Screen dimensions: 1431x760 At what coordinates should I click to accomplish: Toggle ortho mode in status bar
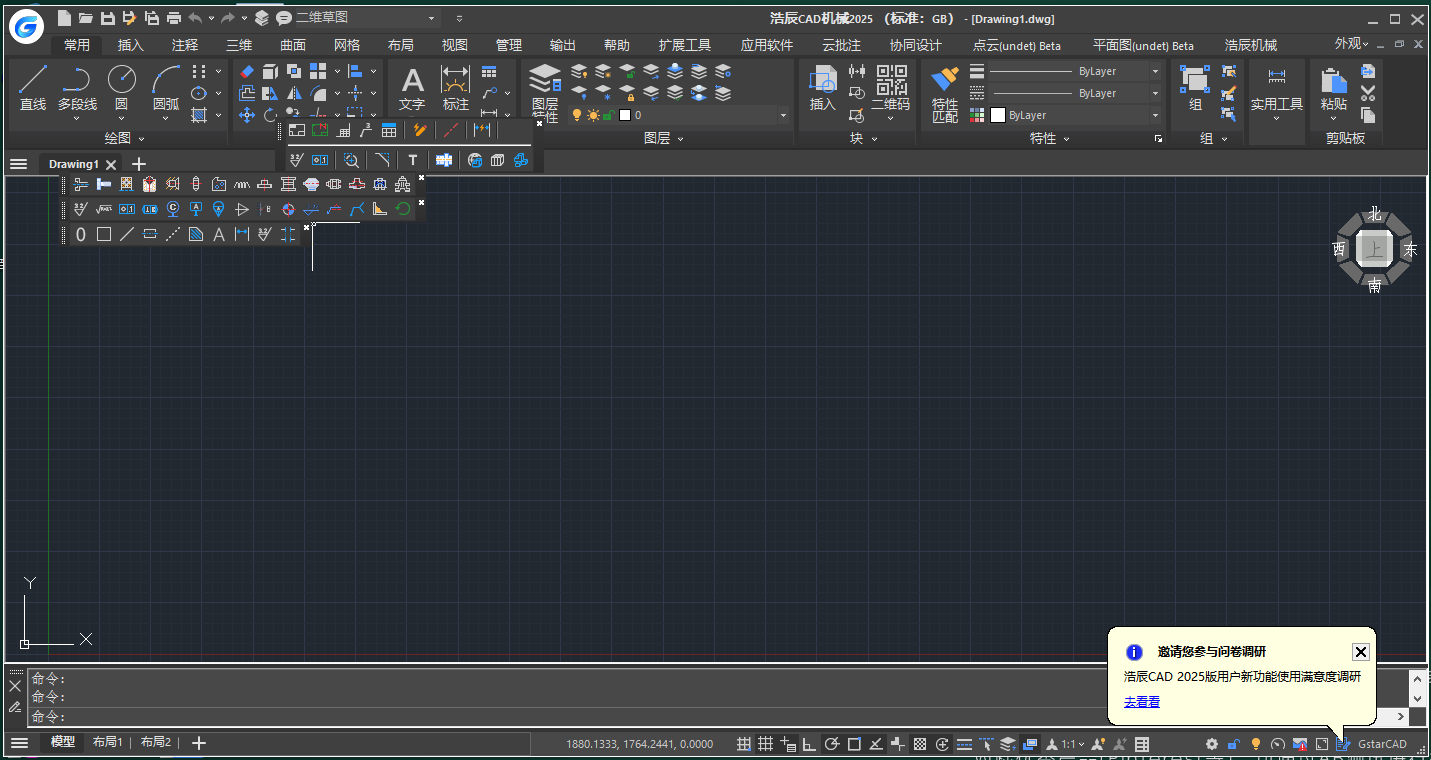(x=810, y=744)
